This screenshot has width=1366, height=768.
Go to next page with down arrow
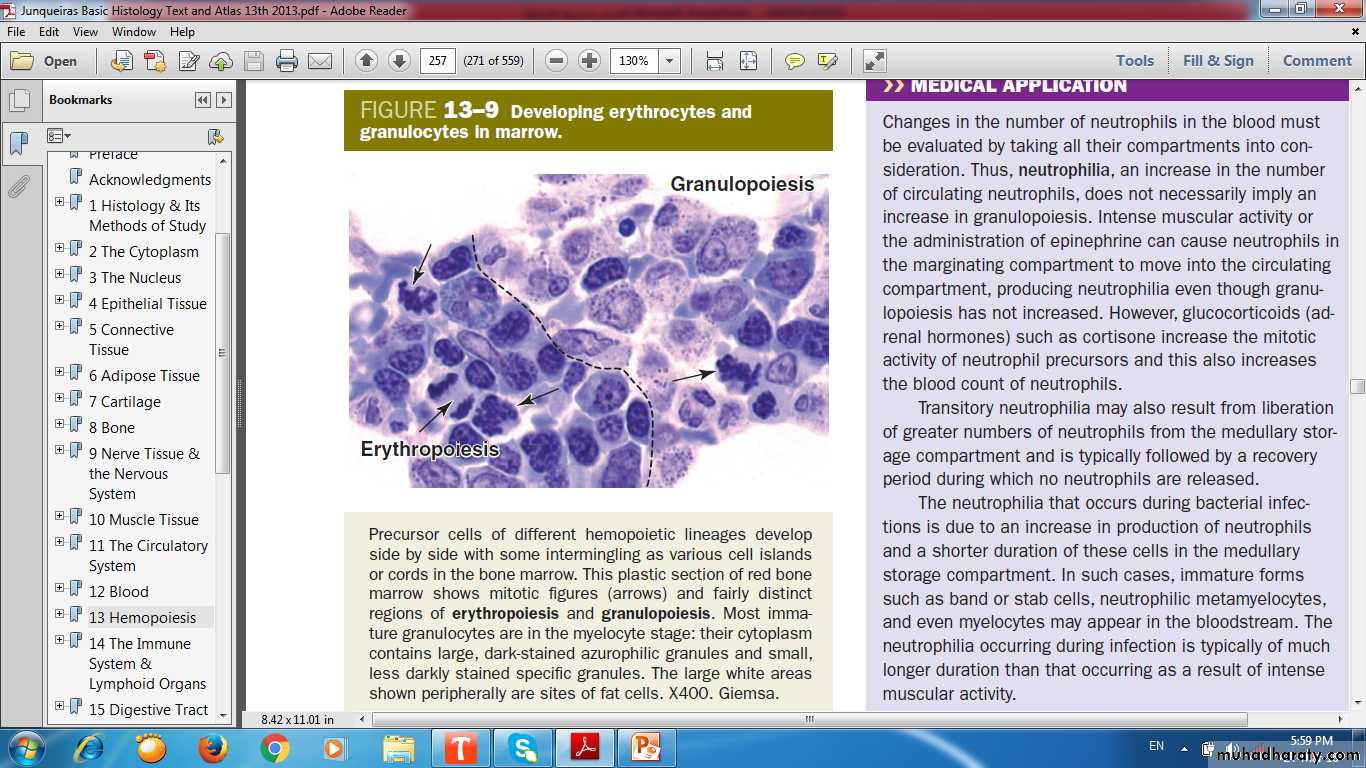click(399, 61)
